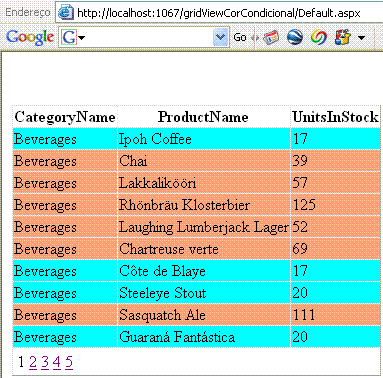Click the stock value 52
The width and height of the screenshot is (383, 378).
(300, 227)
